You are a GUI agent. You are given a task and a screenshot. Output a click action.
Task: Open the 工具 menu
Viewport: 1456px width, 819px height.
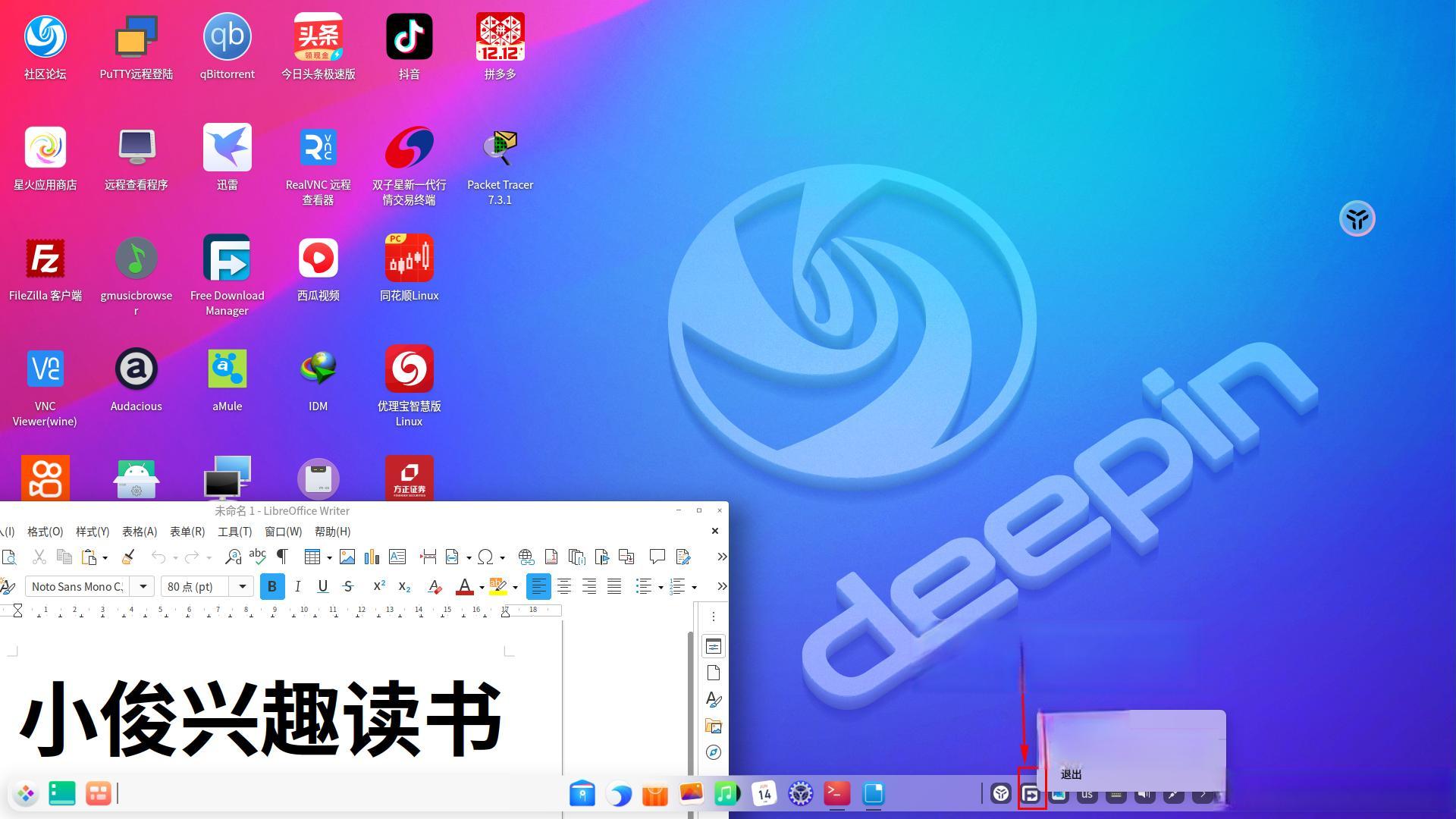click(234, 531)
